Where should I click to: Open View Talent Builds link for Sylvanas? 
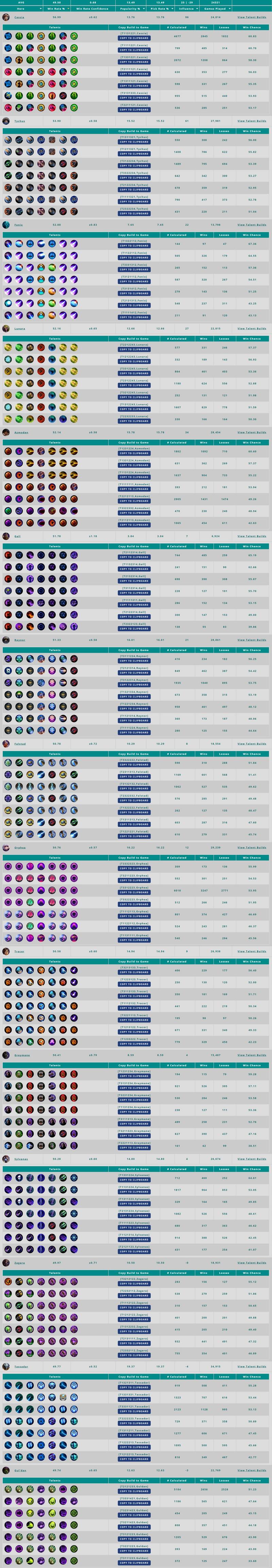coord(251,1159)
